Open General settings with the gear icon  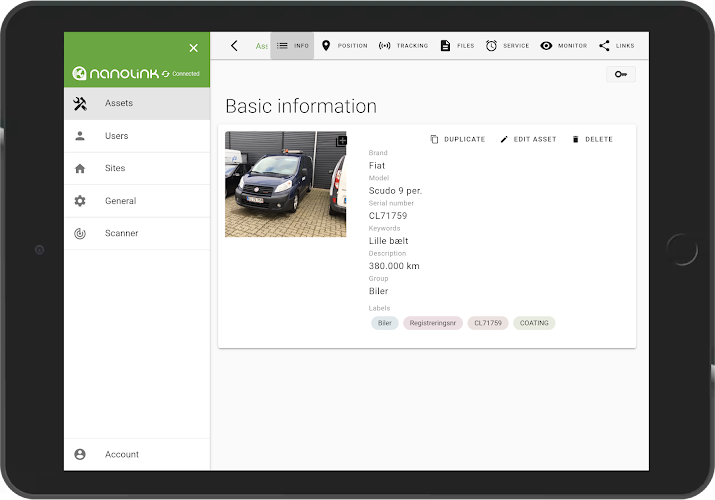click(137, 201)
